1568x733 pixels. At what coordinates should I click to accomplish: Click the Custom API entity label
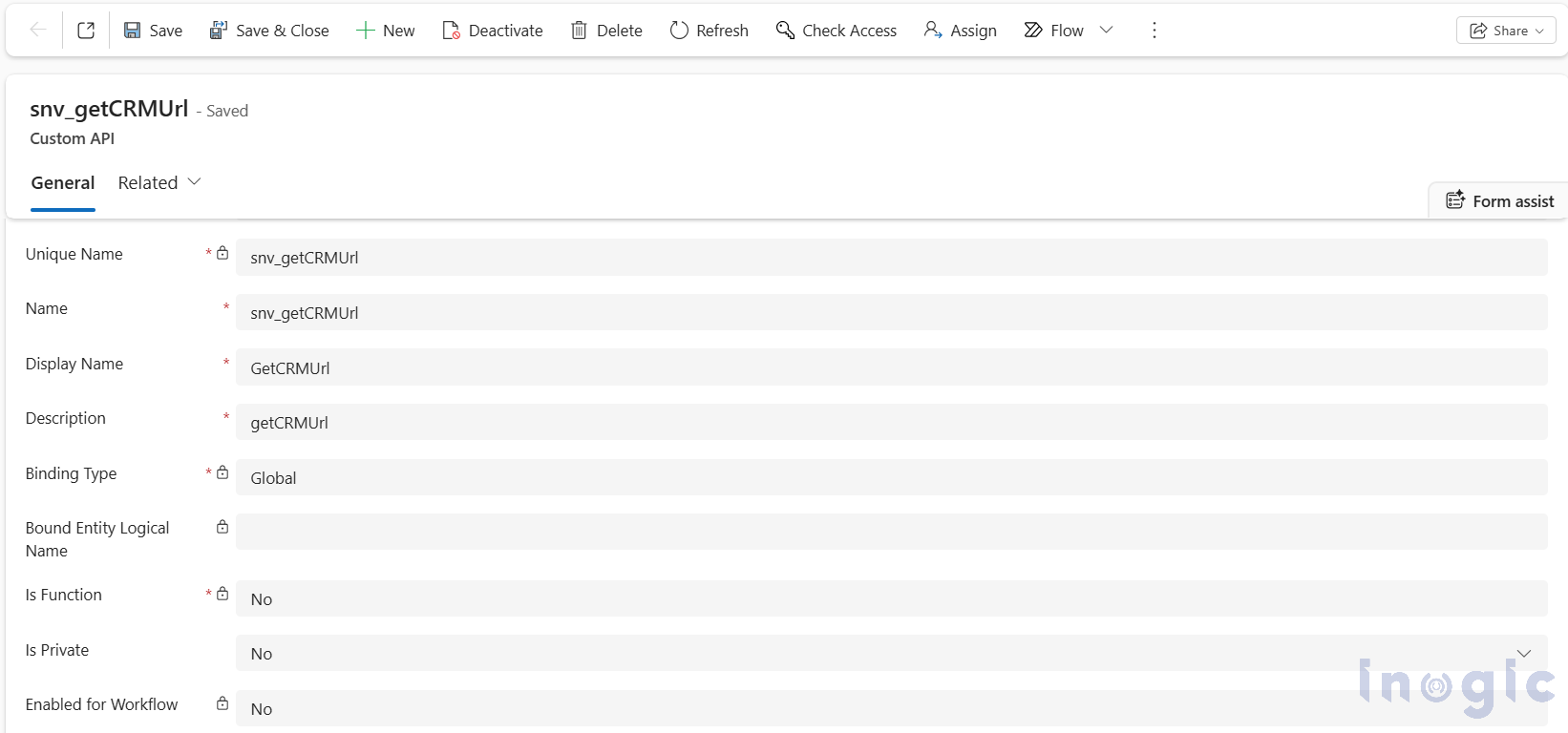73,138
